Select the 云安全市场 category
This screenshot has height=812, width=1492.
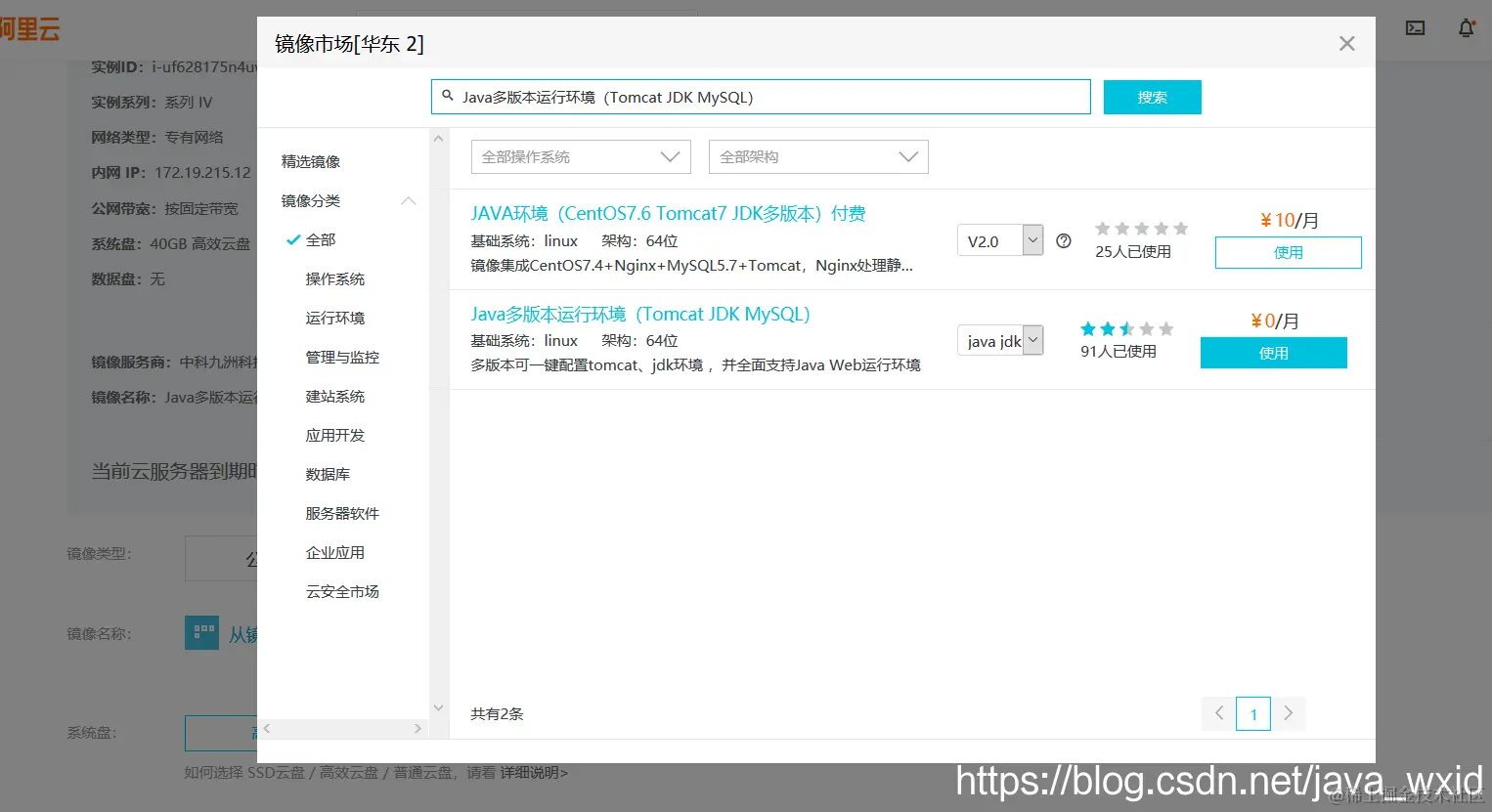342,591
